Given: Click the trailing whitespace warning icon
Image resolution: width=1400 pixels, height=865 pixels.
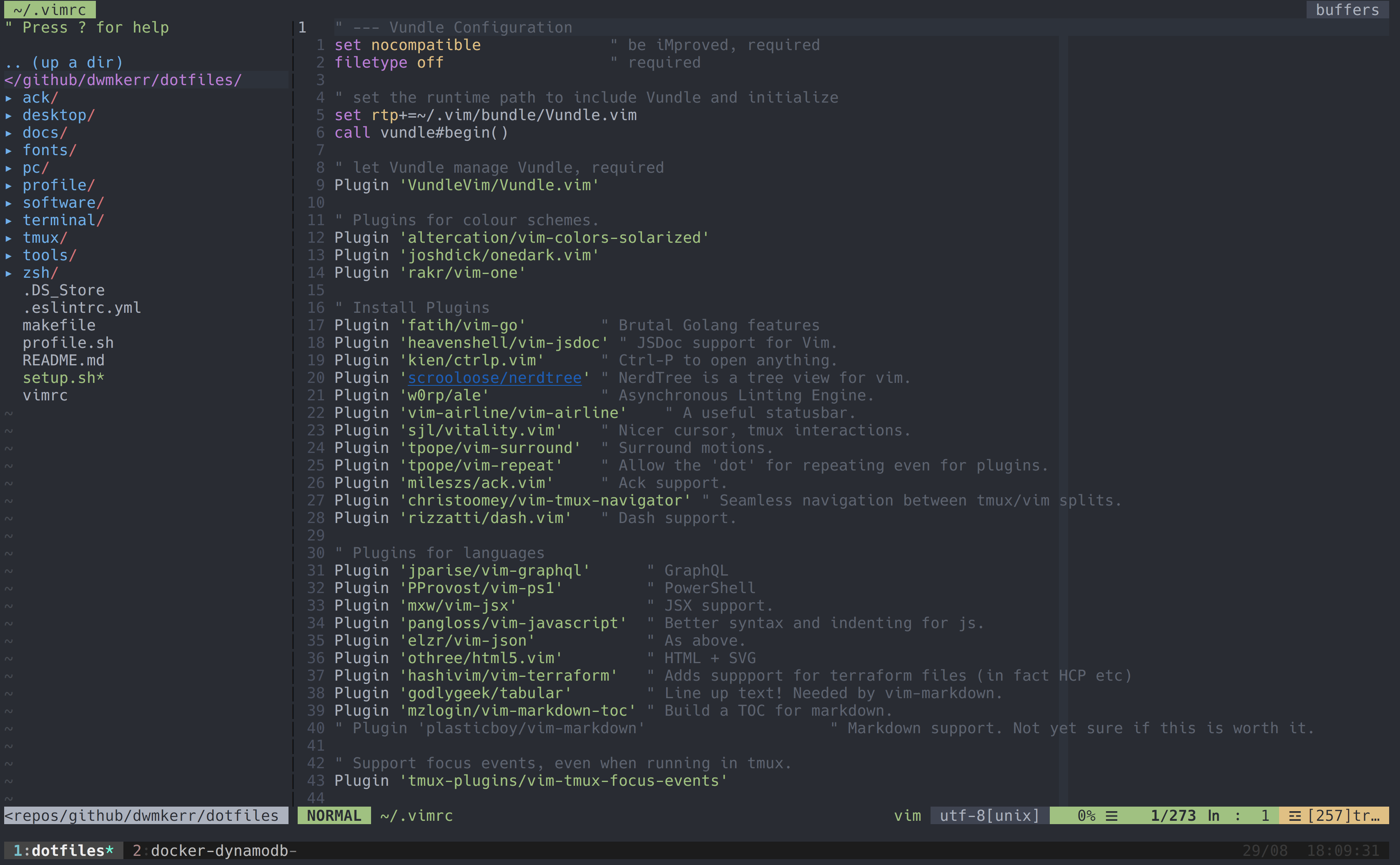Looking at the screenshot, I should click(1295, 816).
